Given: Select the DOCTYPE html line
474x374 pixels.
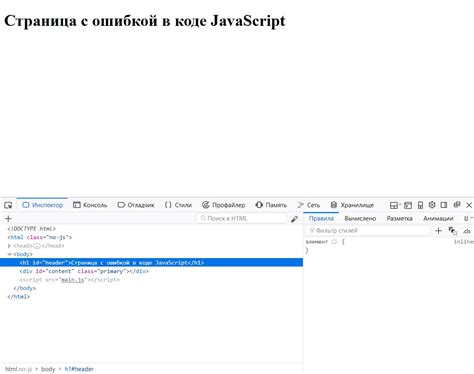Looking at the screenshot, I should 32,229.
